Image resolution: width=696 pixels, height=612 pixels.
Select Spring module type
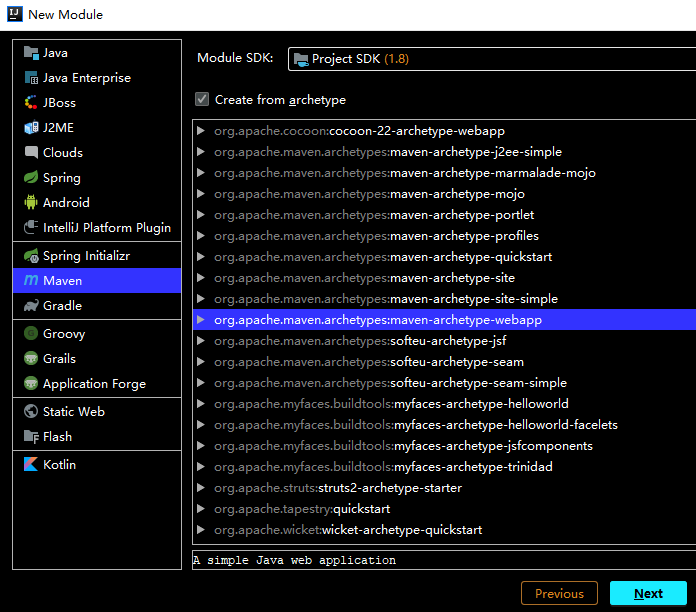(x=97, y=178)
